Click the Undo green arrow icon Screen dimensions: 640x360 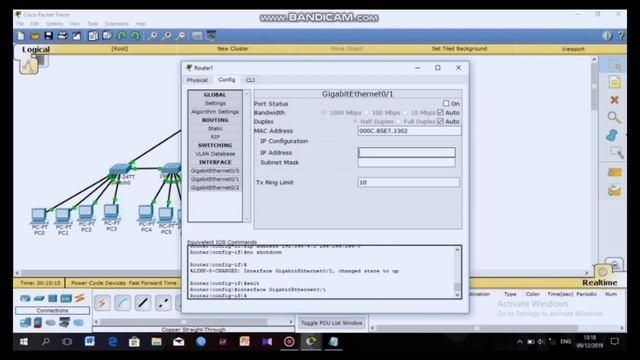(x=122, y=36)
